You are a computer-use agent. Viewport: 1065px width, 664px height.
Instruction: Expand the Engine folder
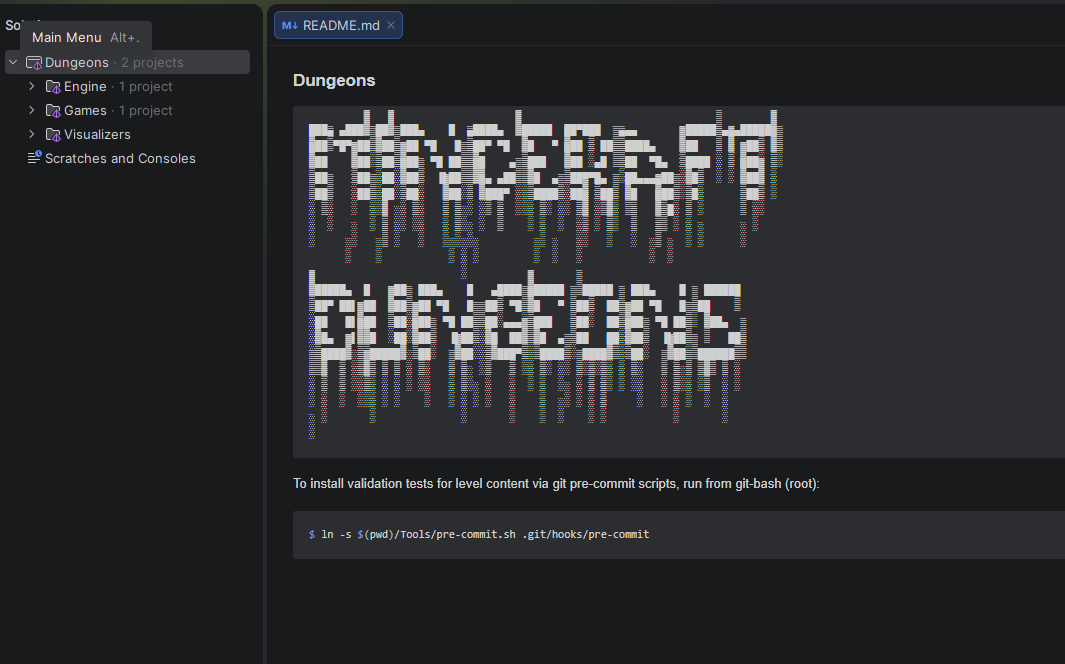(31, 86)
